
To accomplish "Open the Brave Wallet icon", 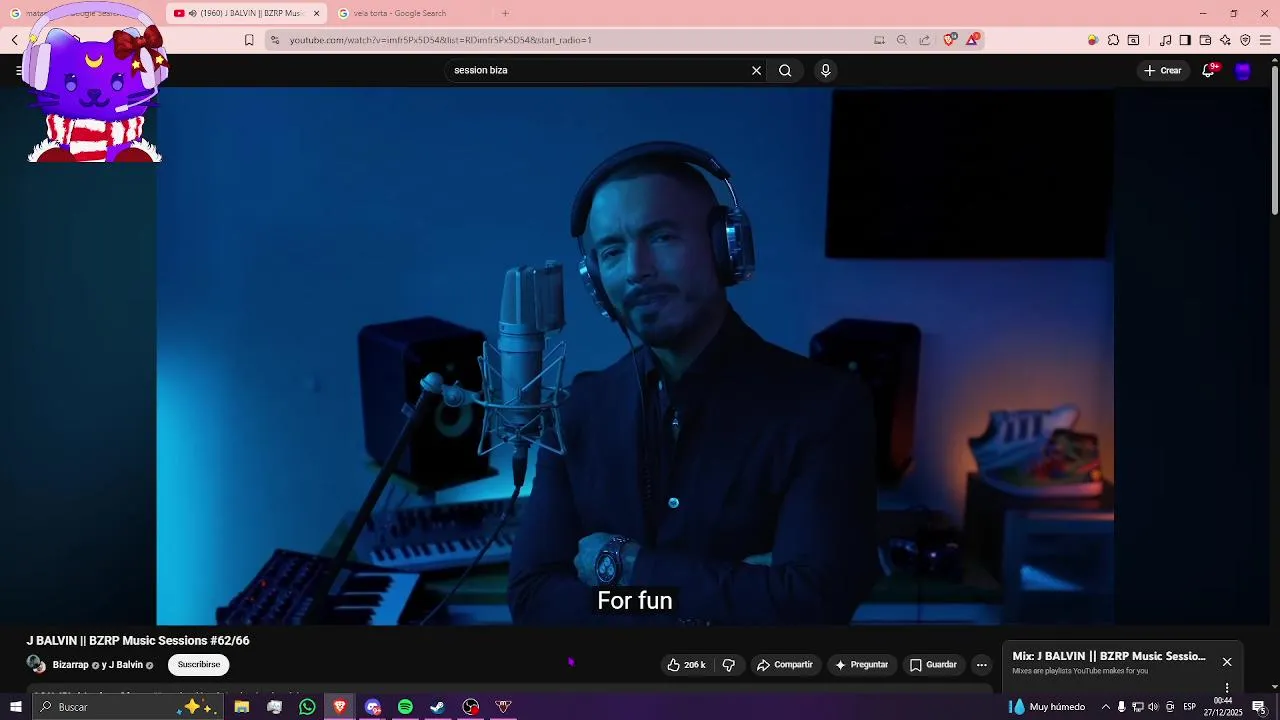I will (x=1205, y=40).
